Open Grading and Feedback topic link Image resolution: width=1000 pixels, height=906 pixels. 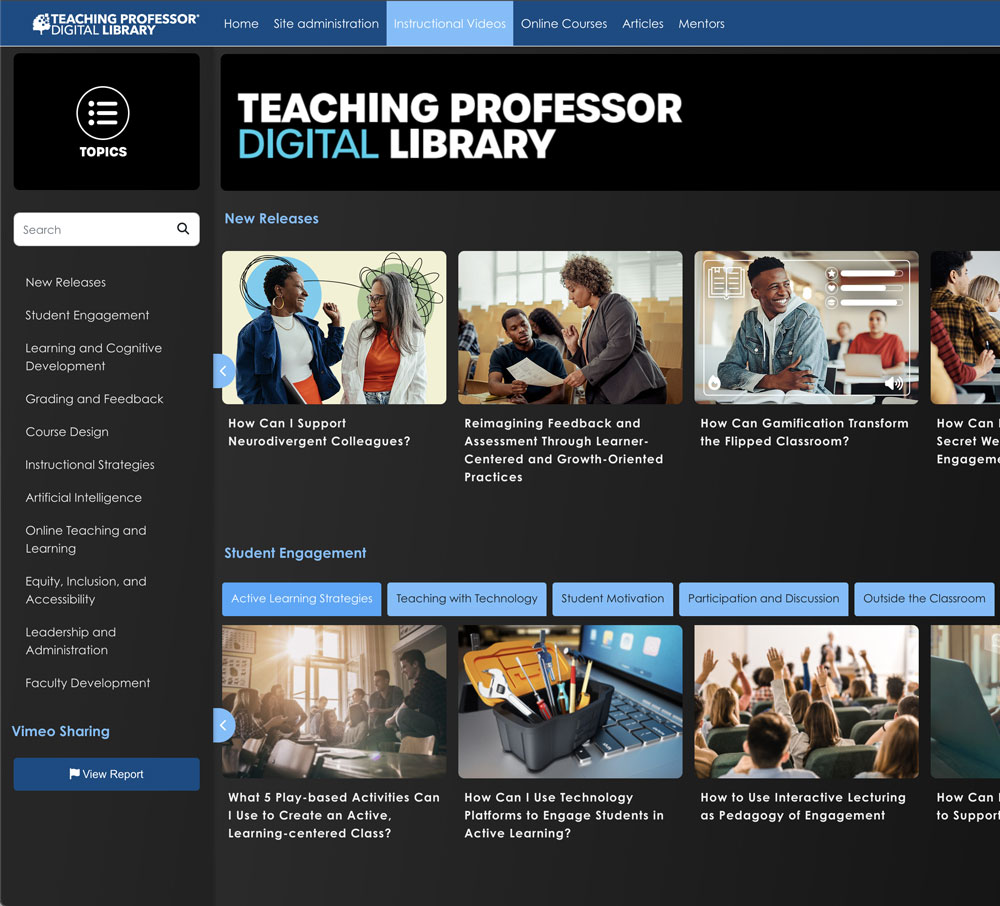click(x=94, y=399)
